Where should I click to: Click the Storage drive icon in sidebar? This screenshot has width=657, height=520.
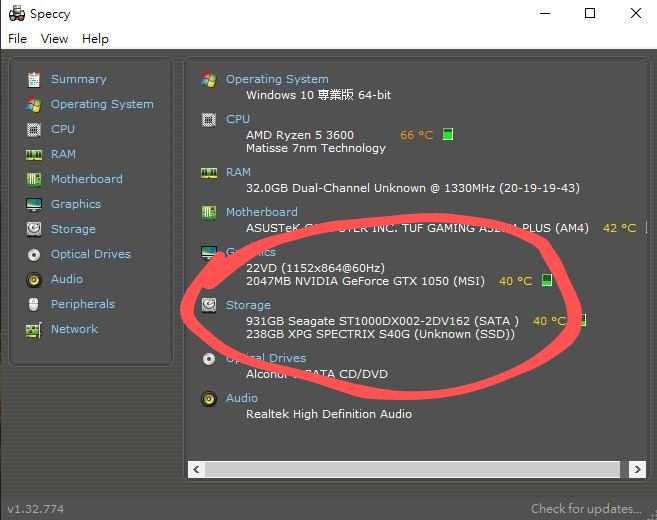coord(34,229)
